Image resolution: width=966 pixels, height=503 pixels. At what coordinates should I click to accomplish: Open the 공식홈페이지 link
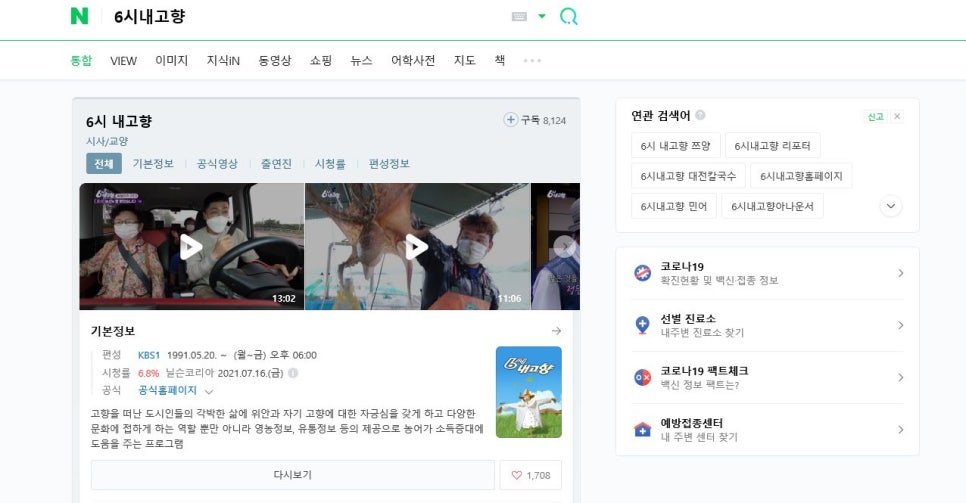[x=168, y=390]
